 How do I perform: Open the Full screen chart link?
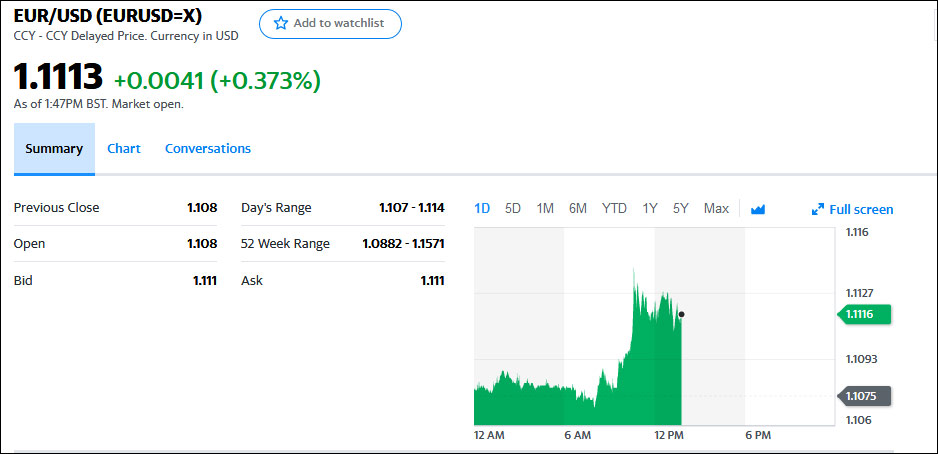tap(860, 209)
